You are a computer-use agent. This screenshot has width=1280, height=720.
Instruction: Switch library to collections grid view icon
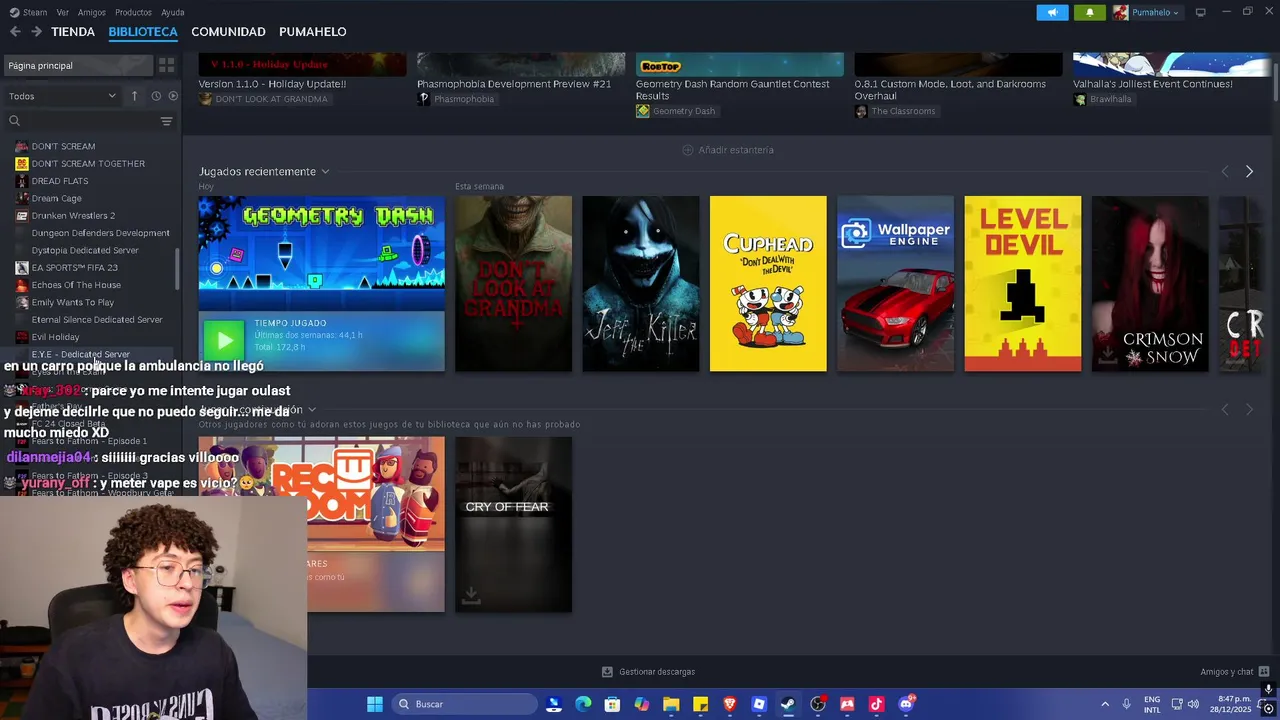166,65
